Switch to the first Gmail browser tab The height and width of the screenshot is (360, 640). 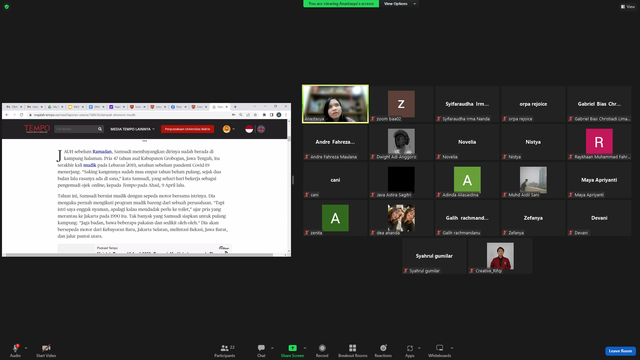click(x=13, y=107)
